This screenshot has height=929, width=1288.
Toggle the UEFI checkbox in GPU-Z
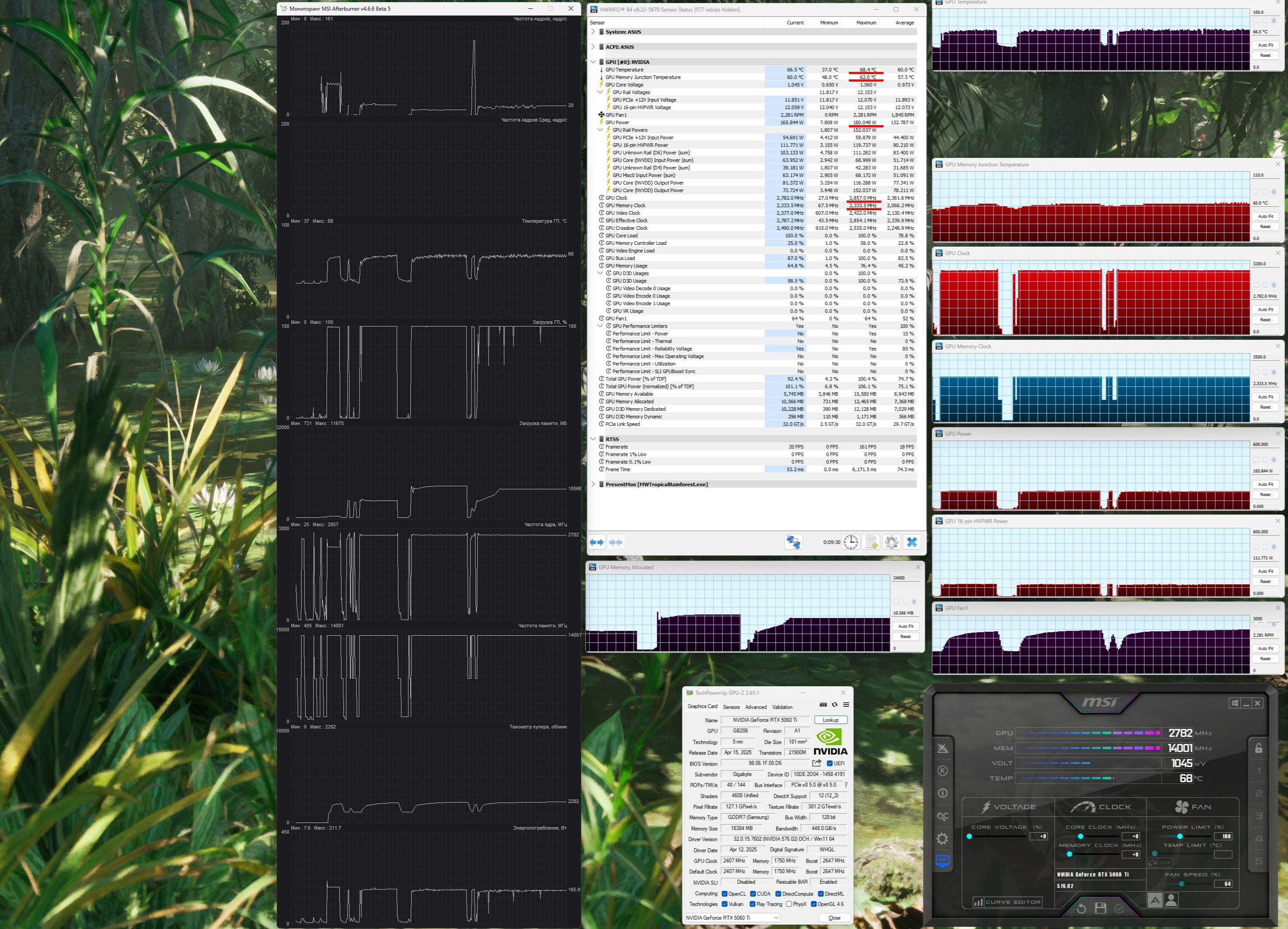[830, 763]
